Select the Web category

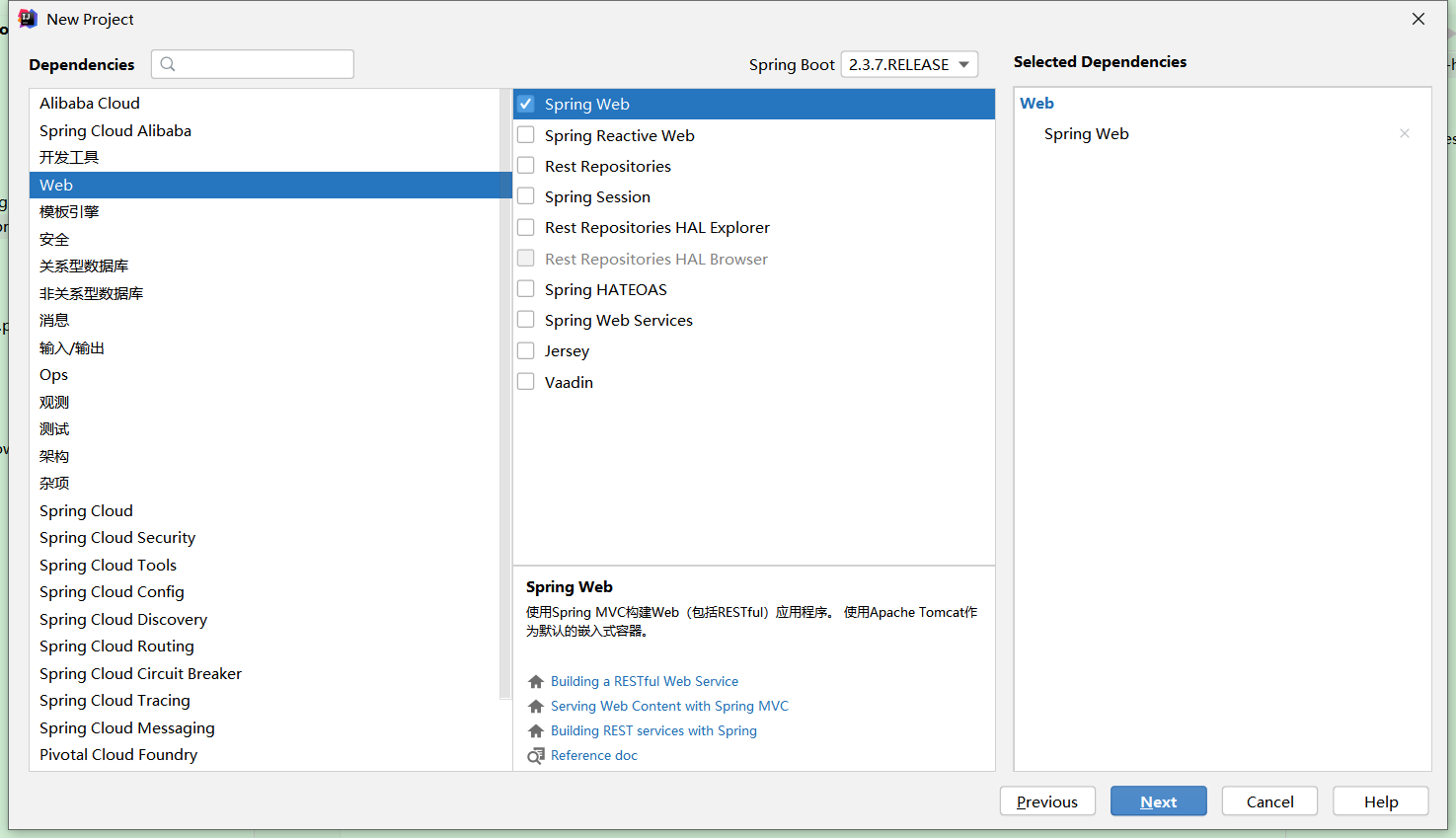click(265, 185)
